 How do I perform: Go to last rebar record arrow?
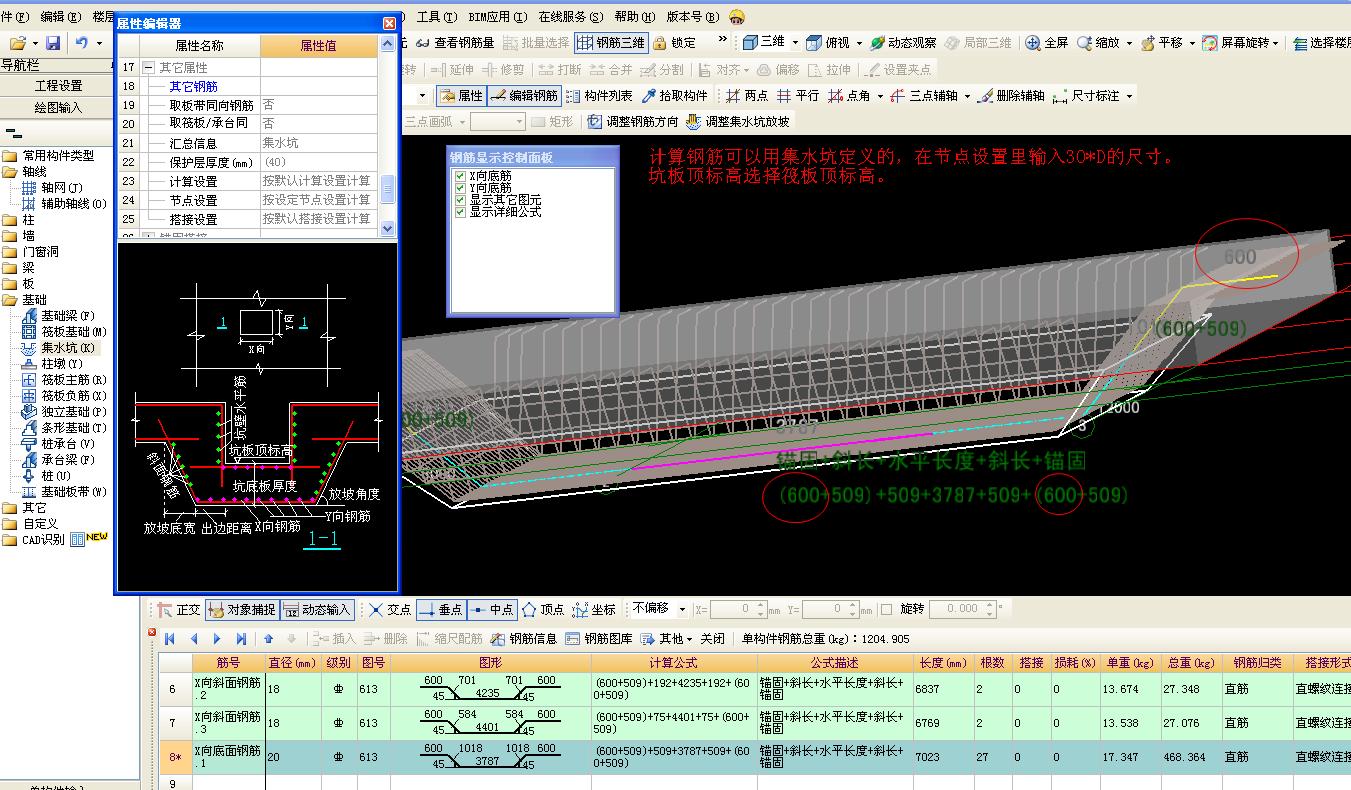point(241,638)
